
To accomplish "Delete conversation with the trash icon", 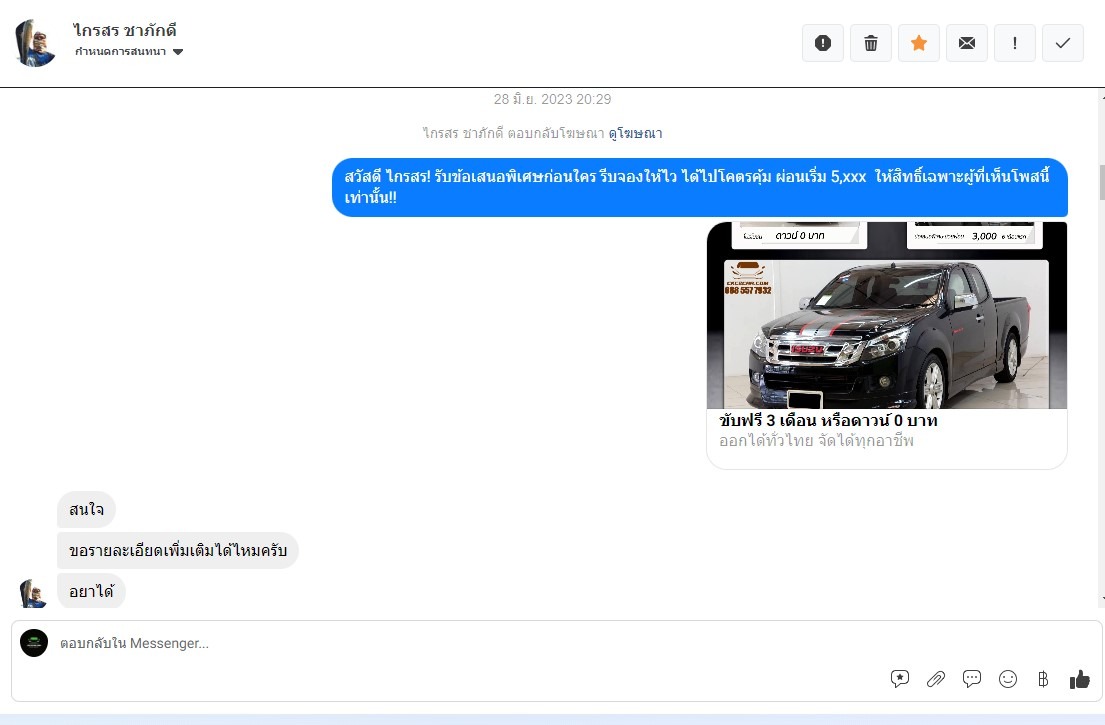I will (871, 43).
